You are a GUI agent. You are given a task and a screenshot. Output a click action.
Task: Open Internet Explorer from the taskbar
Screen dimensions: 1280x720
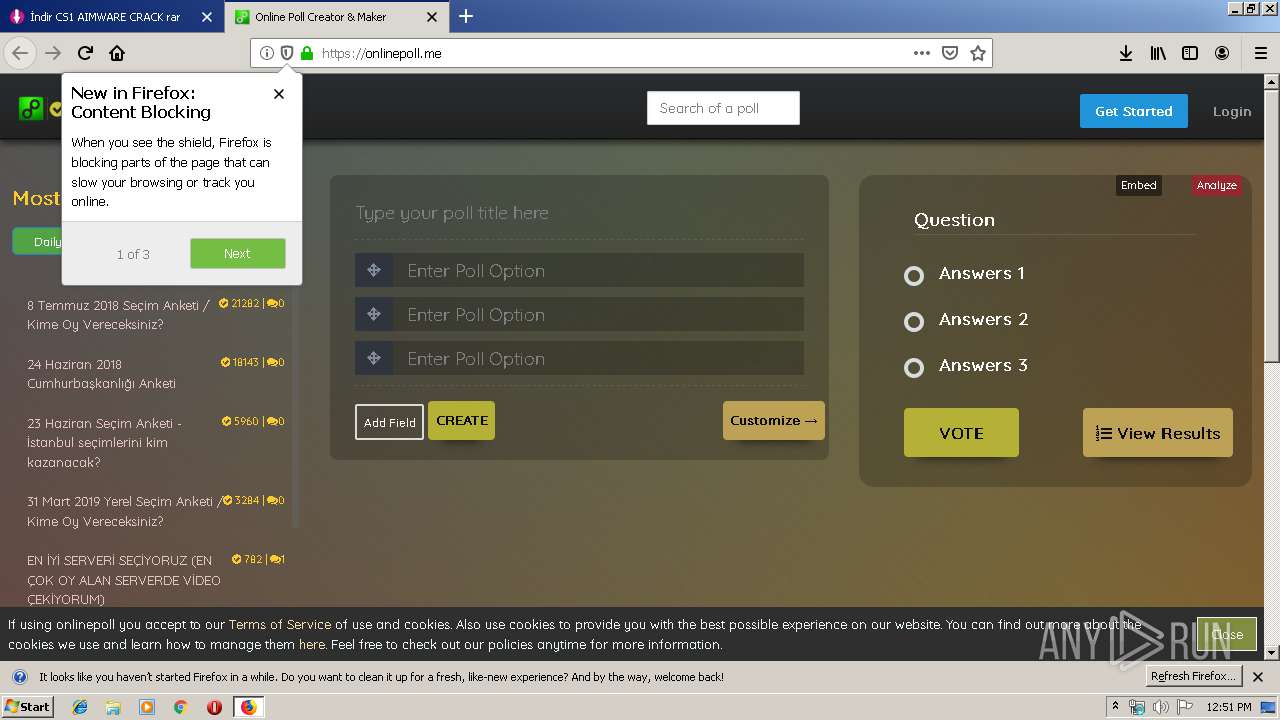80,707
